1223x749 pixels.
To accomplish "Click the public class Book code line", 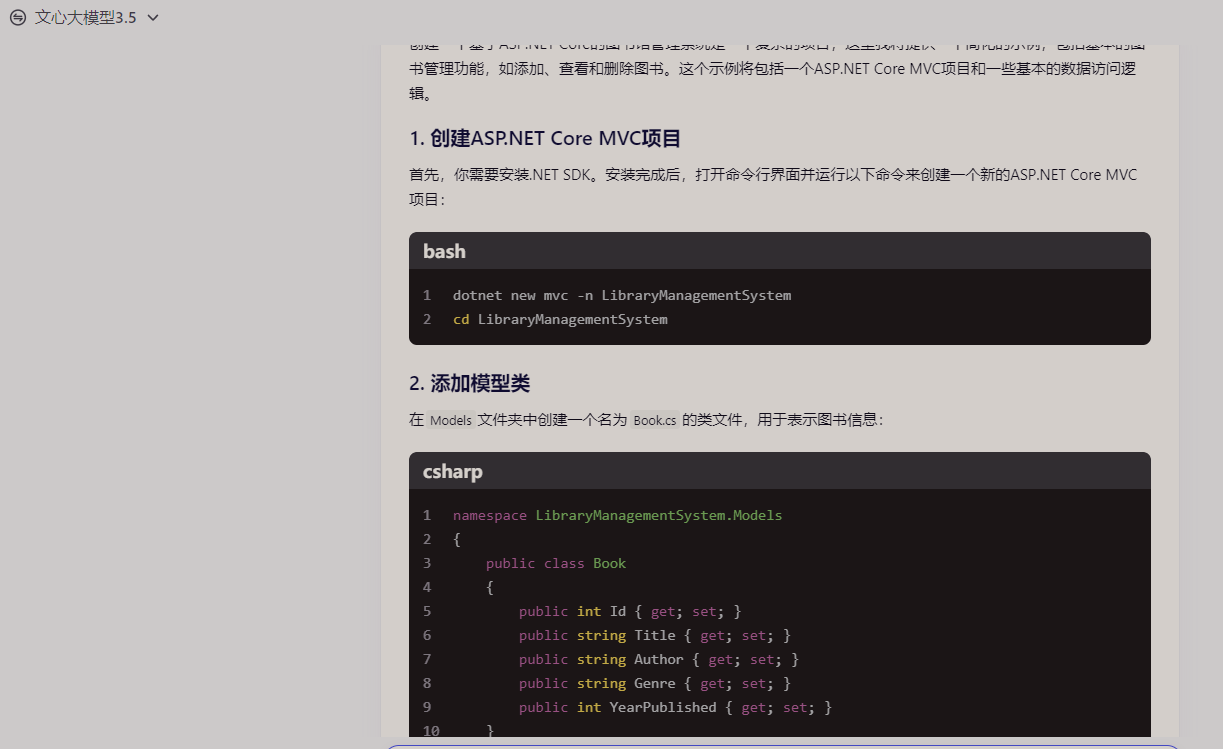I will click(x=556, y=563).
